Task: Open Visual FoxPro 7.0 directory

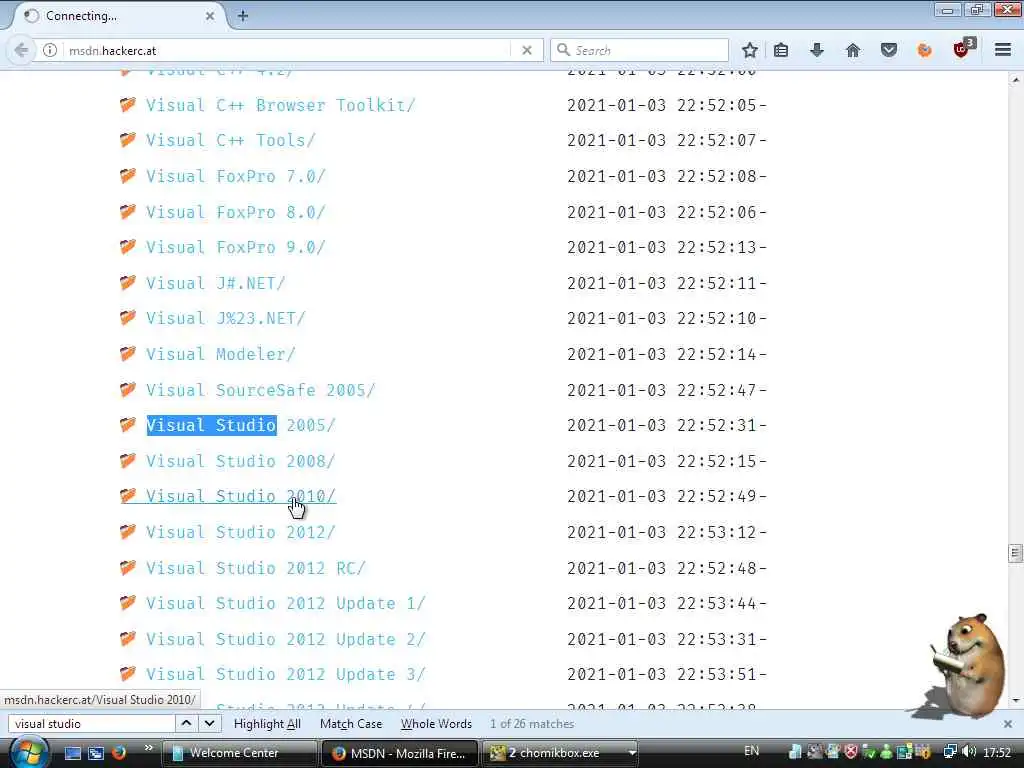Action: pos(235,176)
